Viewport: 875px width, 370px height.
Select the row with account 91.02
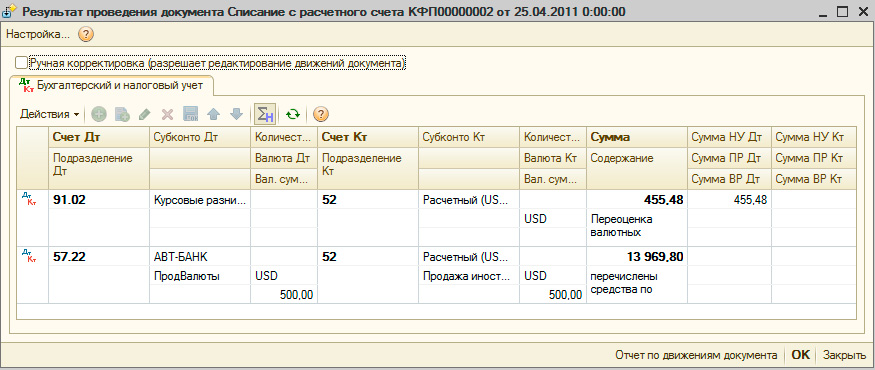(x=436, y=218)
